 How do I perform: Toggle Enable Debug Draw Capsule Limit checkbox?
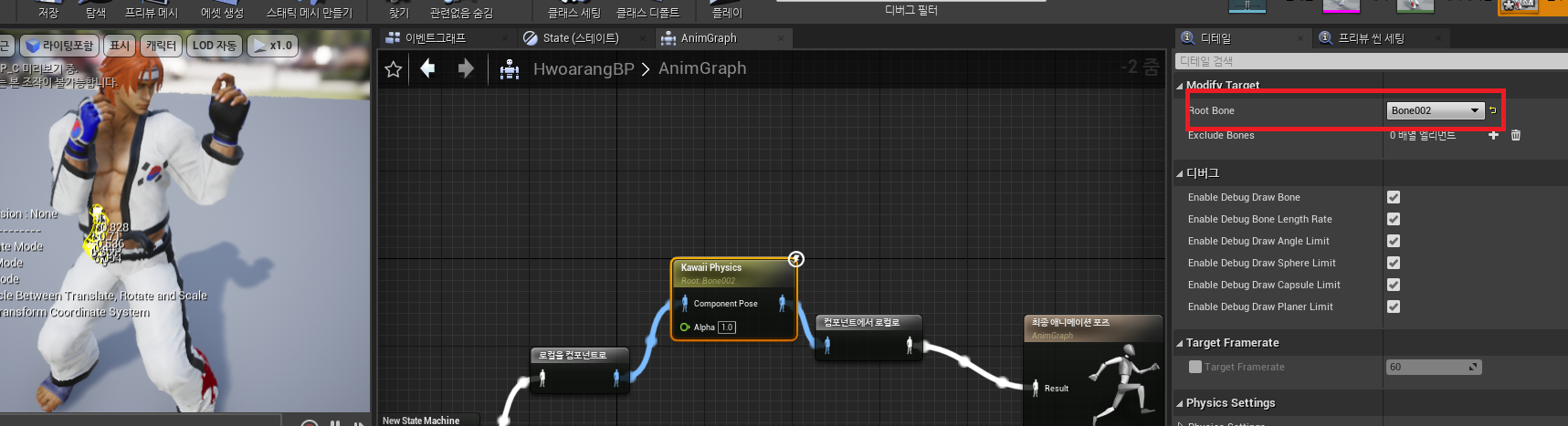pyautogui.click(x=1394, y=285)
